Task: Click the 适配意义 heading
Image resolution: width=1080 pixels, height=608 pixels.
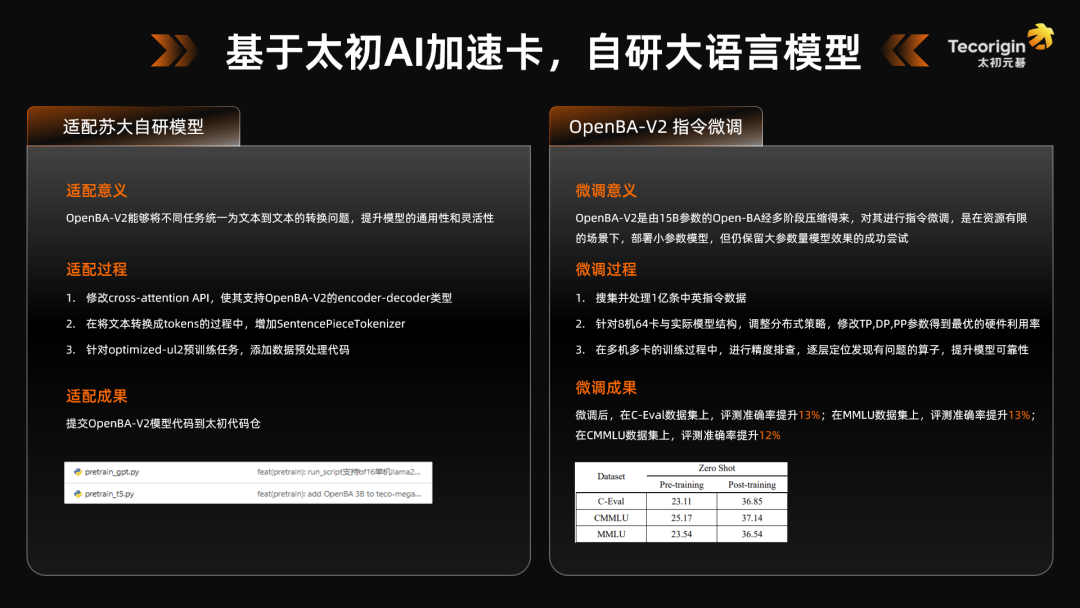Action: [97, 190]
